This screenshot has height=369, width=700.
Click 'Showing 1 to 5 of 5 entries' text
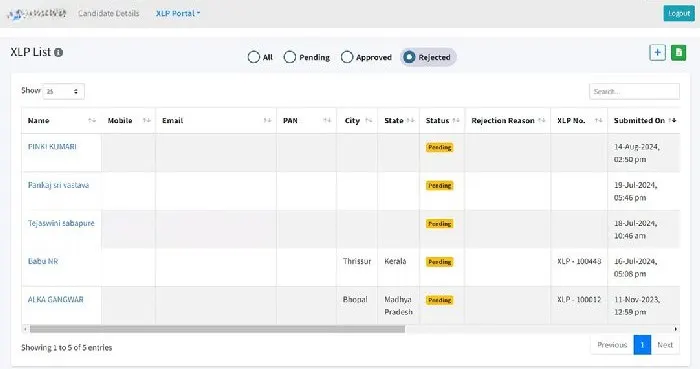(x=67, y=348)
